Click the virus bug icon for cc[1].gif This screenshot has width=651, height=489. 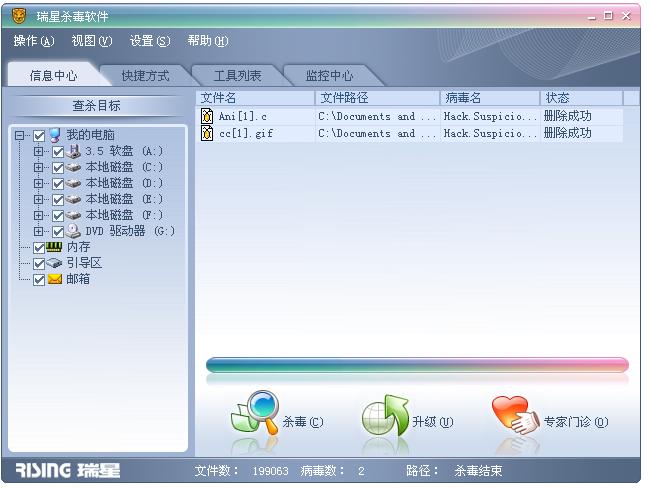[207, 133]
